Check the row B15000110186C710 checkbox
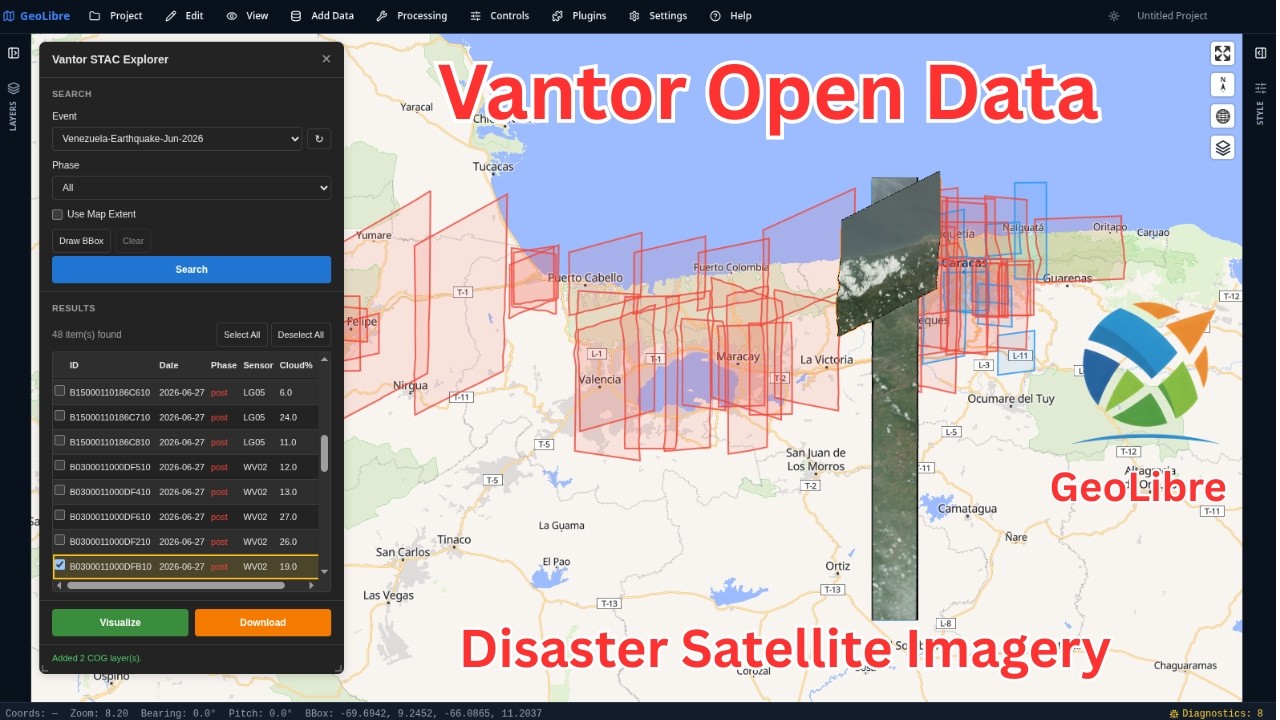 [60, 416]
